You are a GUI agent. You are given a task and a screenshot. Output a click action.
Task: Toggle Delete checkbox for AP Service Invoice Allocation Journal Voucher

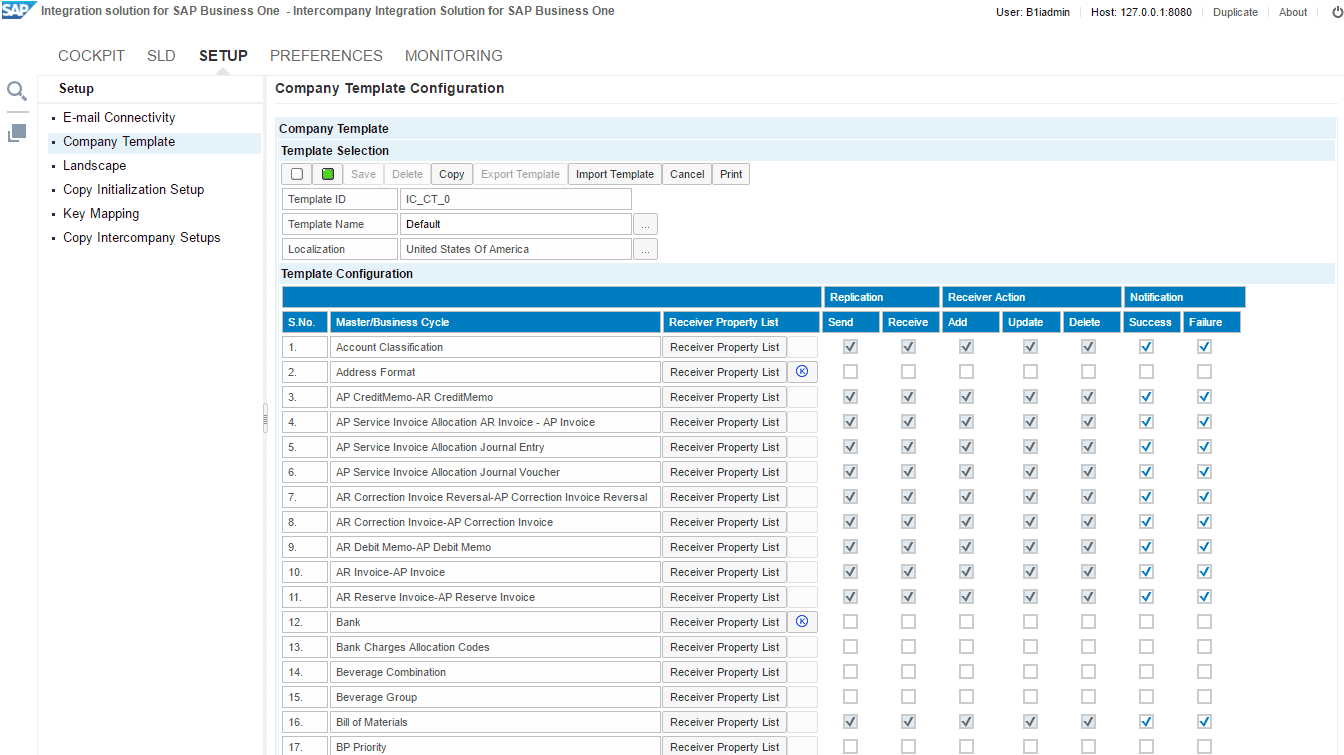1089,472
